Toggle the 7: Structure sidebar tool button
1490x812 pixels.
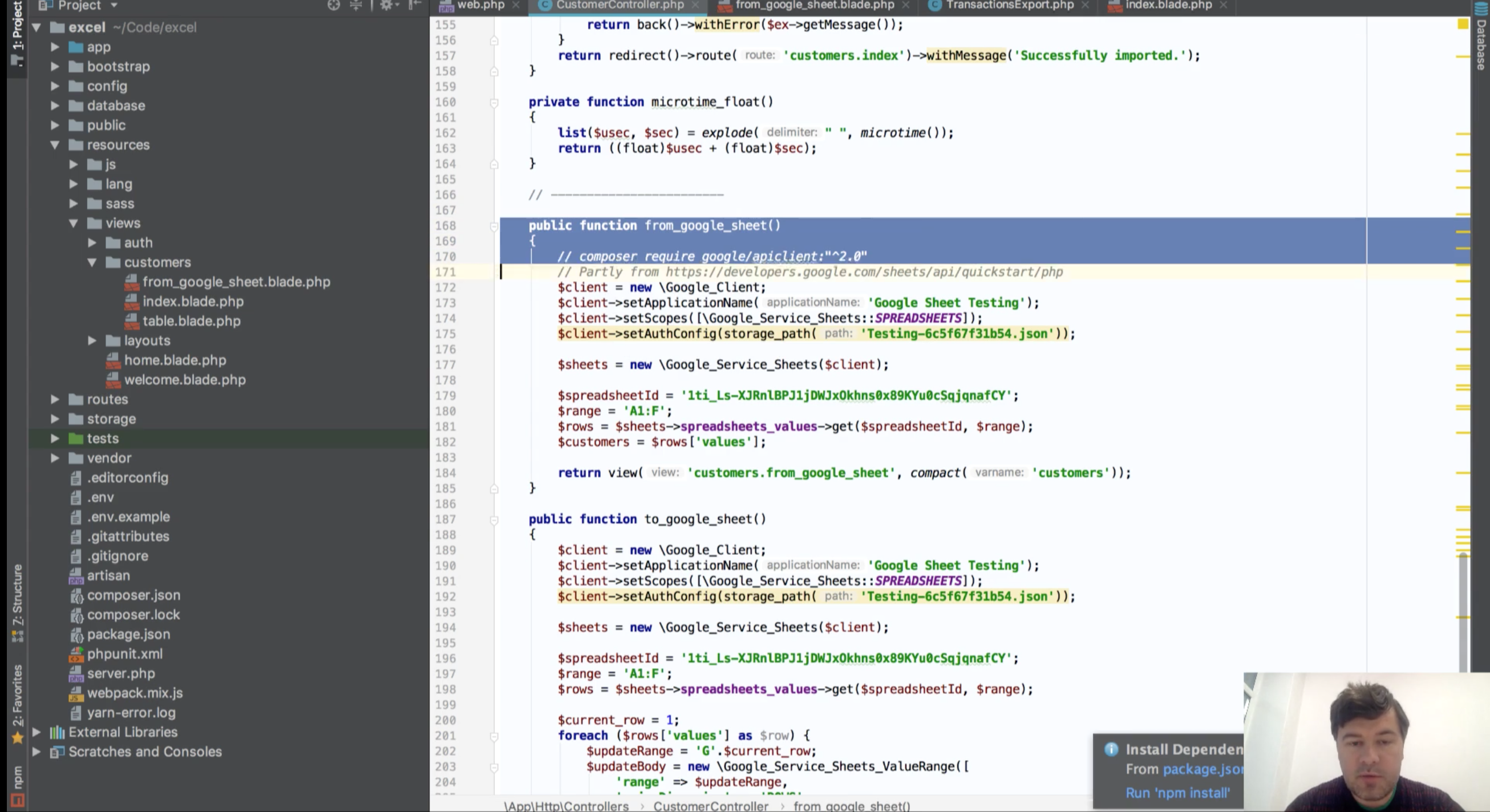[x=17, y=602]
